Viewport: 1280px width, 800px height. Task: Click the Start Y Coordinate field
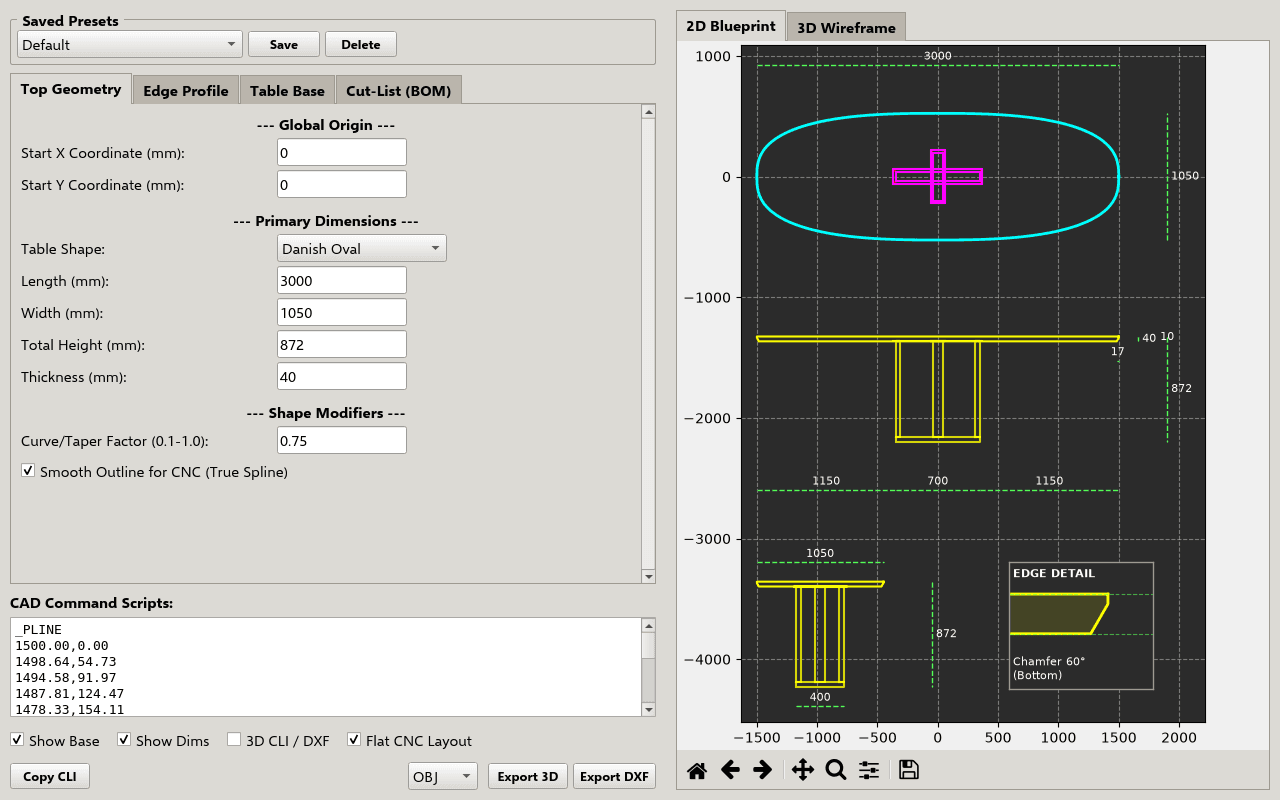[x=342, y=184]
